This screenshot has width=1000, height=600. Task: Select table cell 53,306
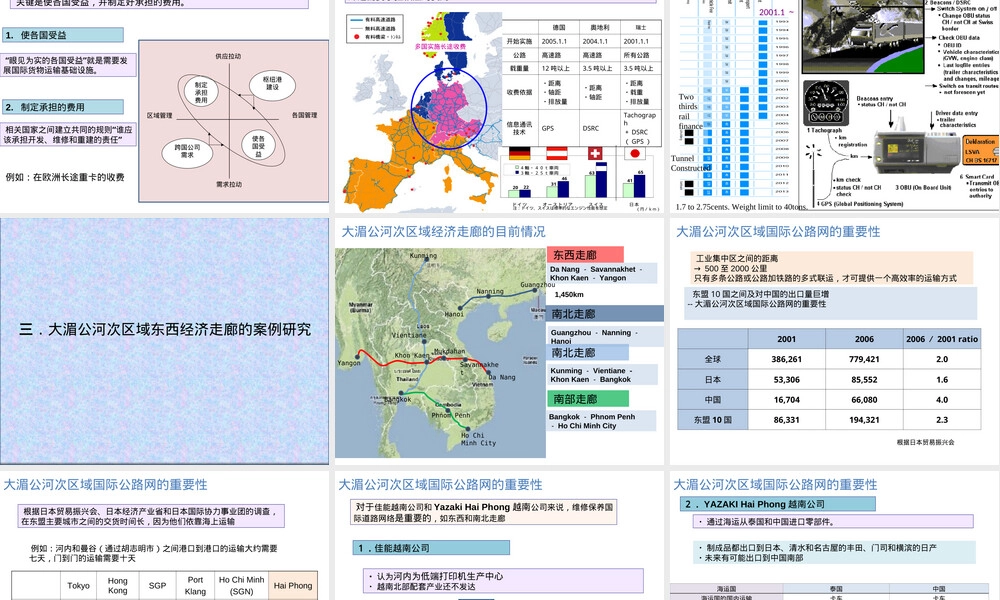pos(786,379)
